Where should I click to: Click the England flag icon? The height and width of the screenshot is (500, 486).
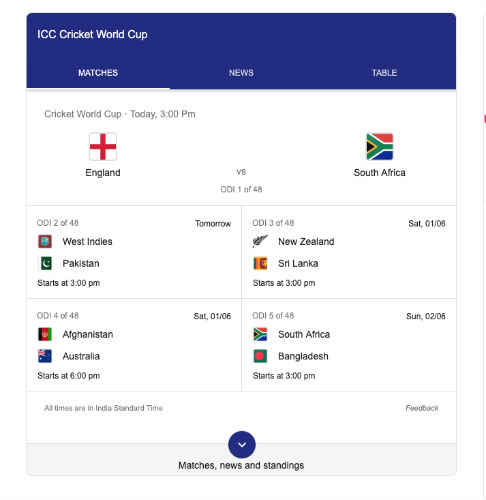click(x=103, y=147)
